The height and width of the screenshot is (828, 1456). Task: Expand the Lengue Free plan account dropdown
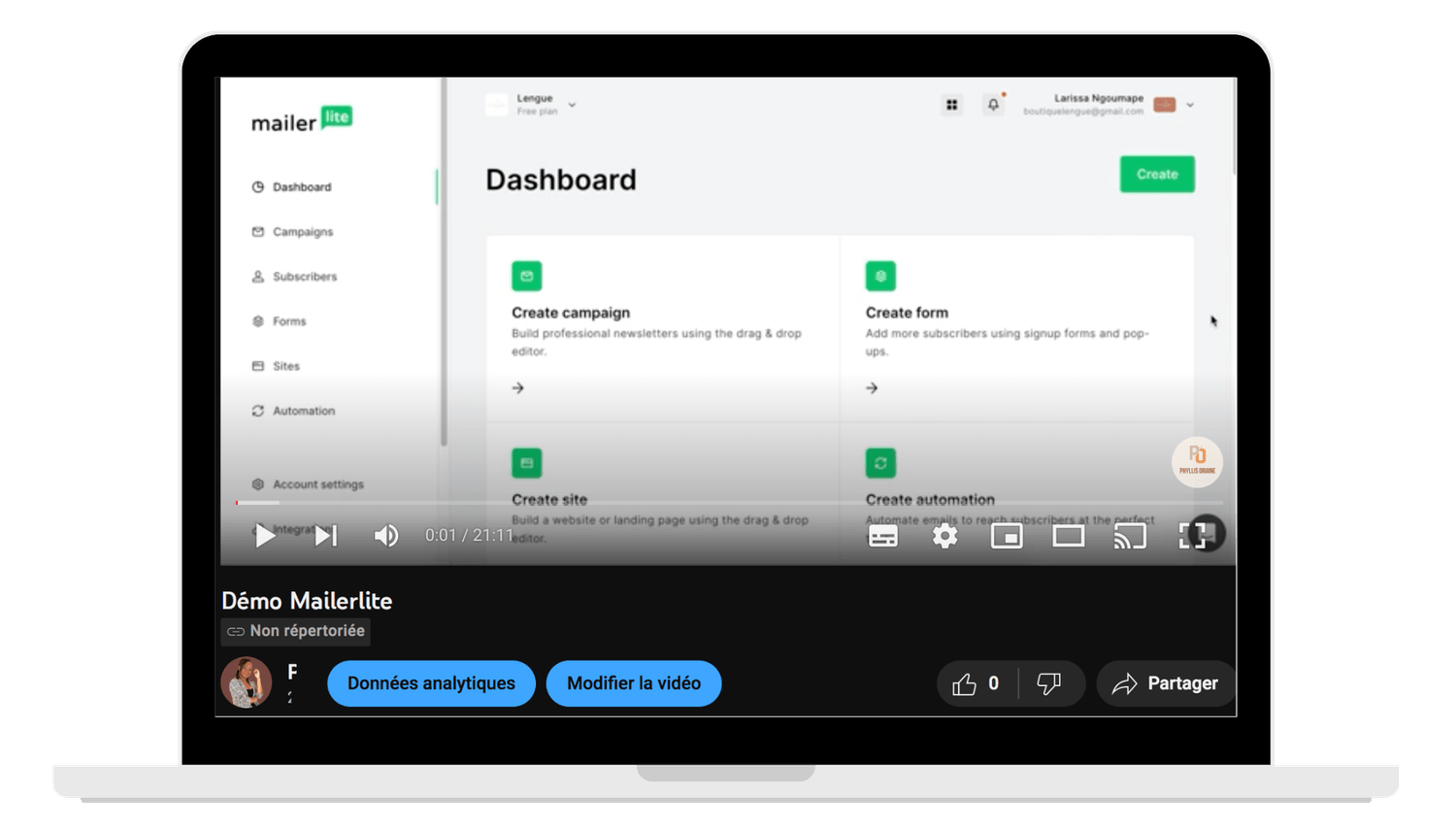pyautogui.click(x=532, y=105)
